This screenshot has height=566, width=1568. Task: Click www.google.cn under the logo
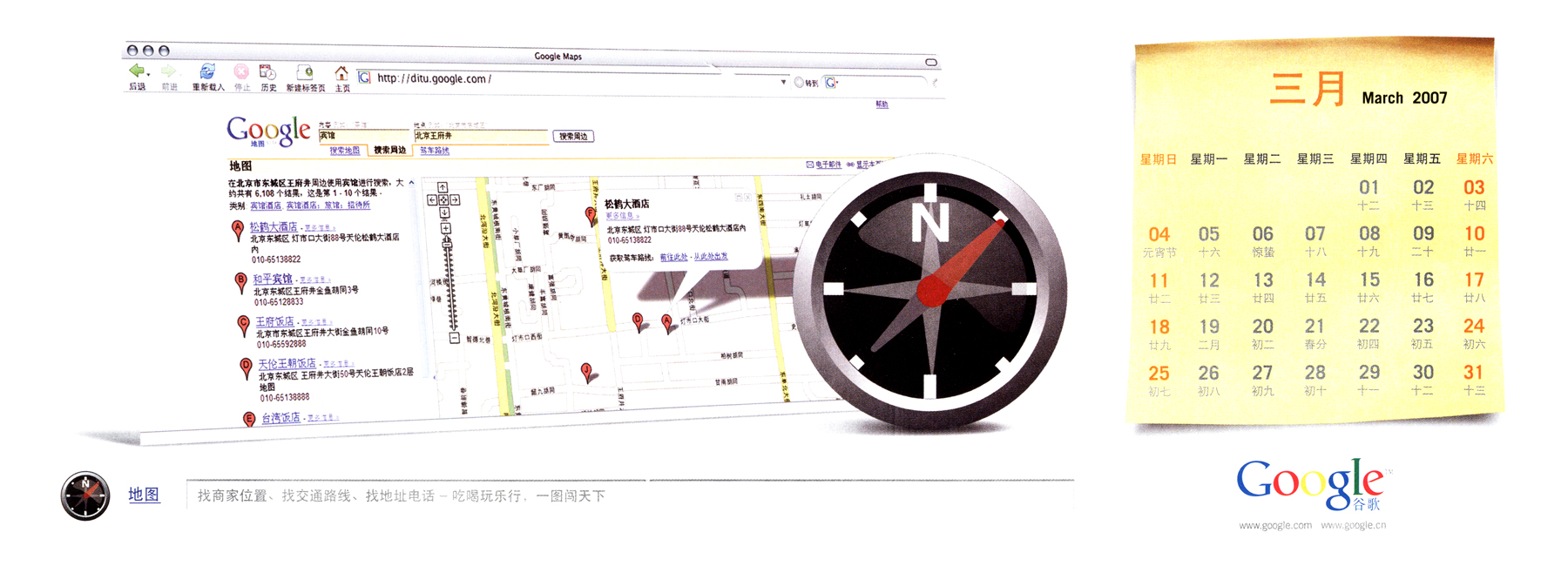point(1353,525)
